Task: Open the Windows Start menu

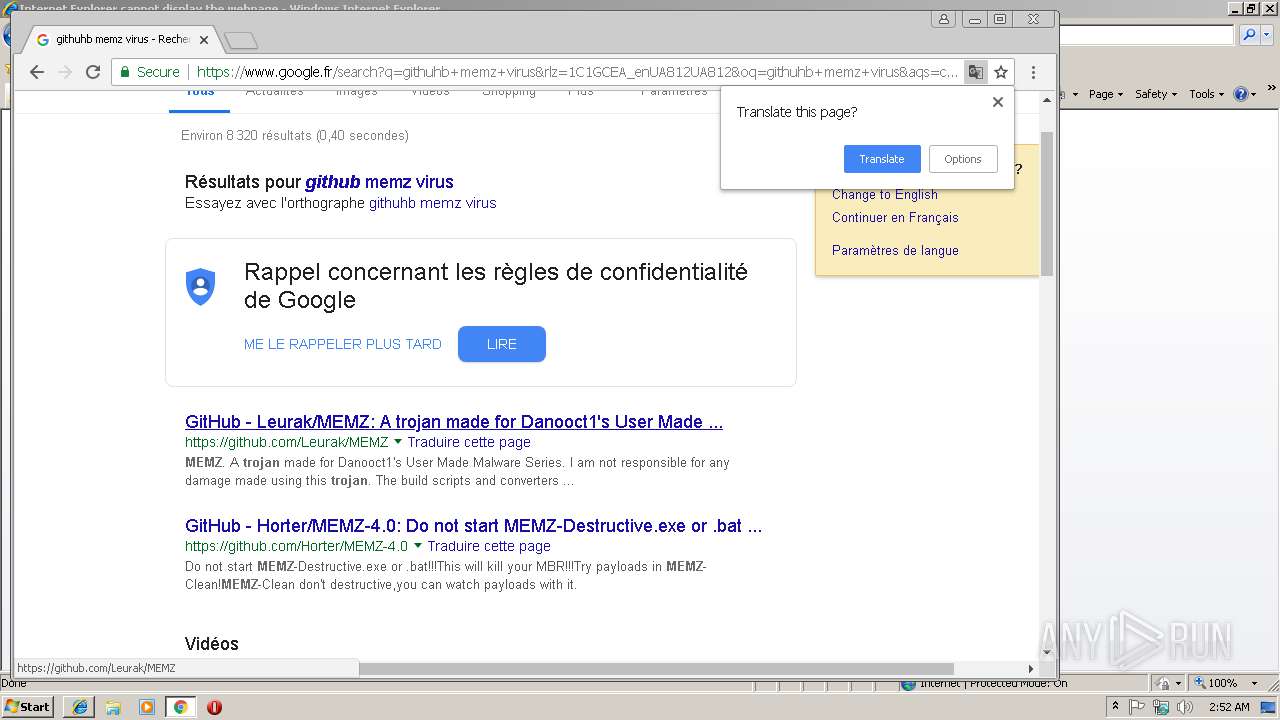Action: pyautogui.click(x=28, y=706)
